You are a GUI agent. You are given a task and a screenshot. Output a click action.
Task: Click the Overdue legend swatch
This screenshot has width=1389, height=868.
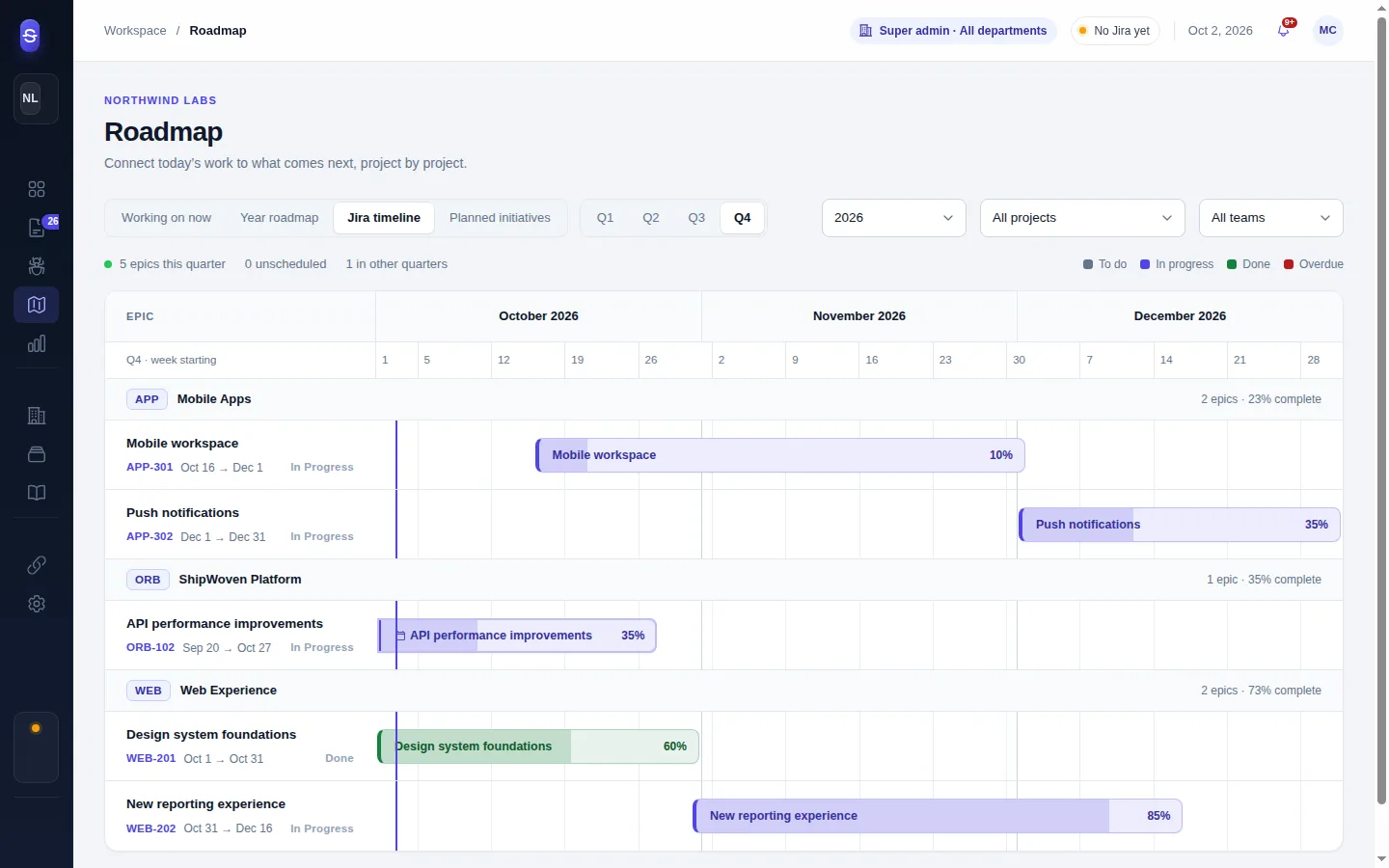point(1289,264)
